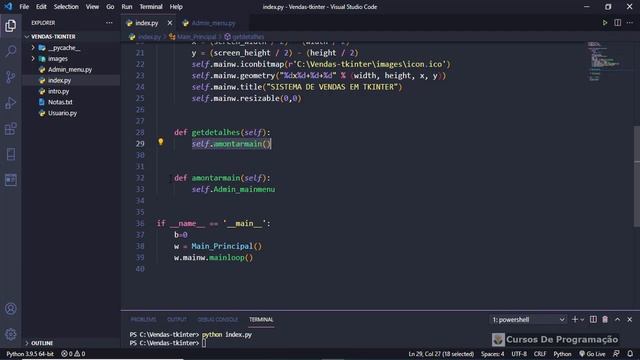
Task: Click the editor vertical scrollbar
Action: click(637, 176)
